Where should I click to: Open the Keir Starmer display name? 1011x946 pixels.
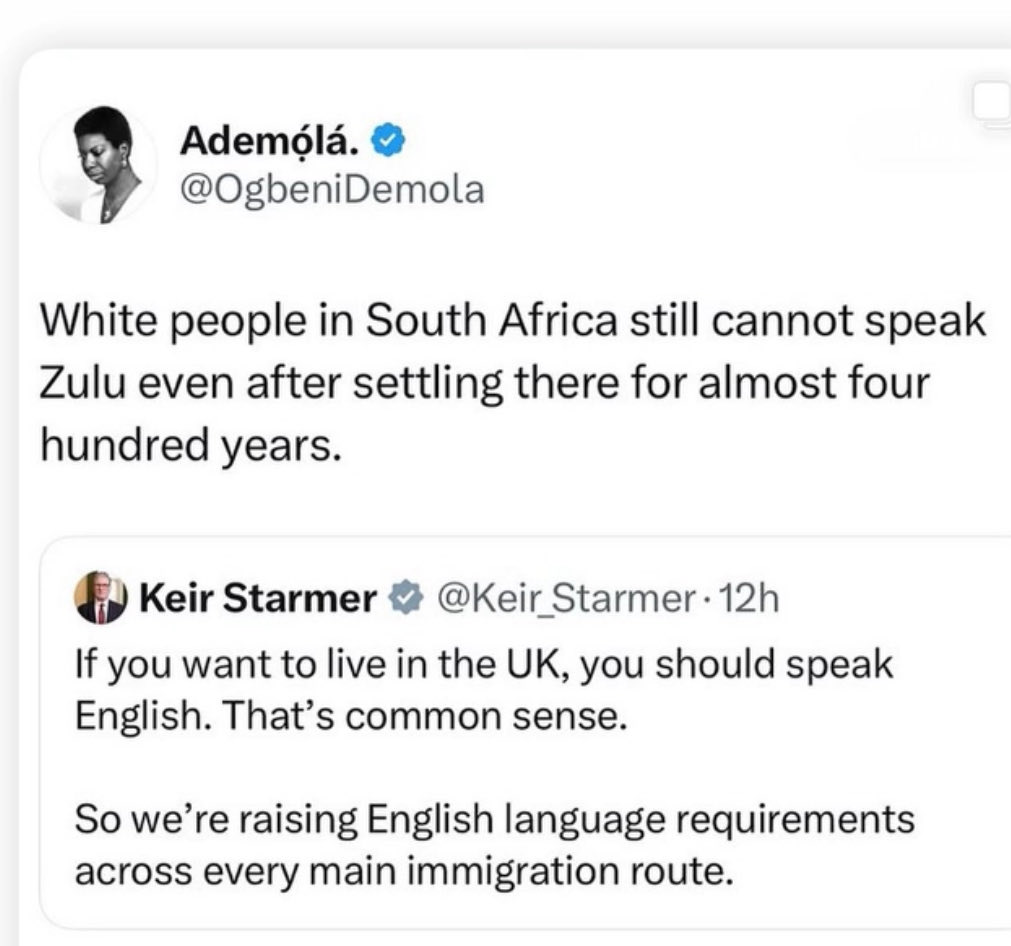257,600
